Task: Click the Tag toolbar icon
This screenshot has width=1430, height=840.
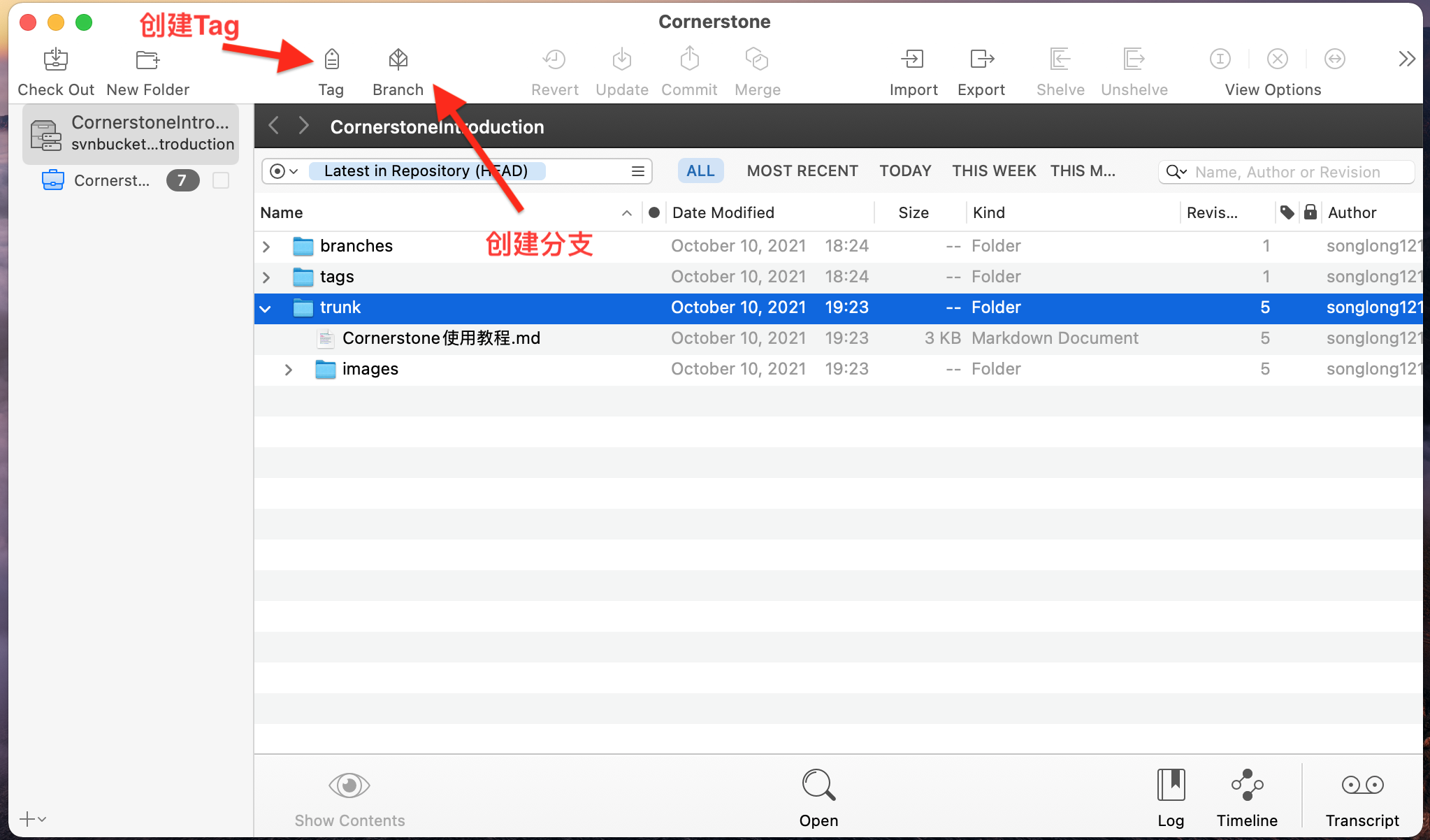Action: [x=332, y=59]
